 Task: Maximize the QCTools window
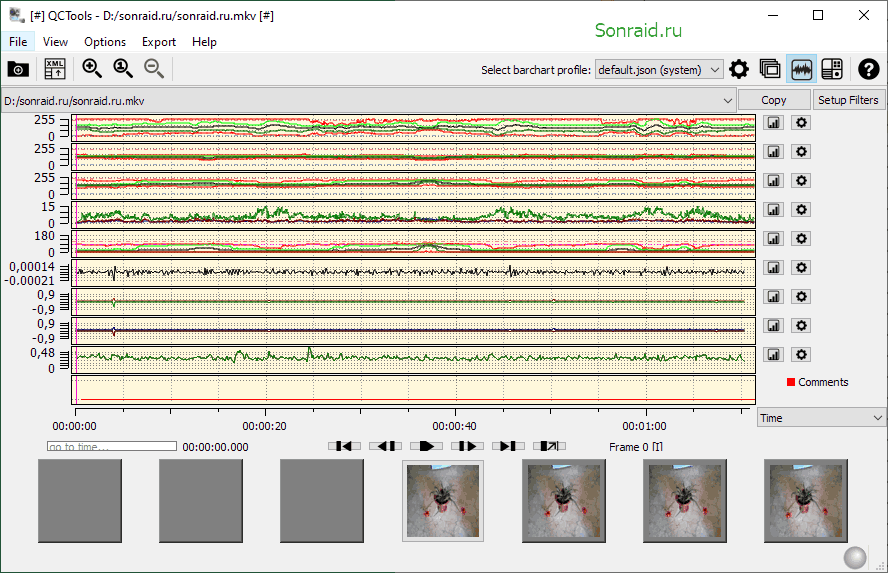818,15
